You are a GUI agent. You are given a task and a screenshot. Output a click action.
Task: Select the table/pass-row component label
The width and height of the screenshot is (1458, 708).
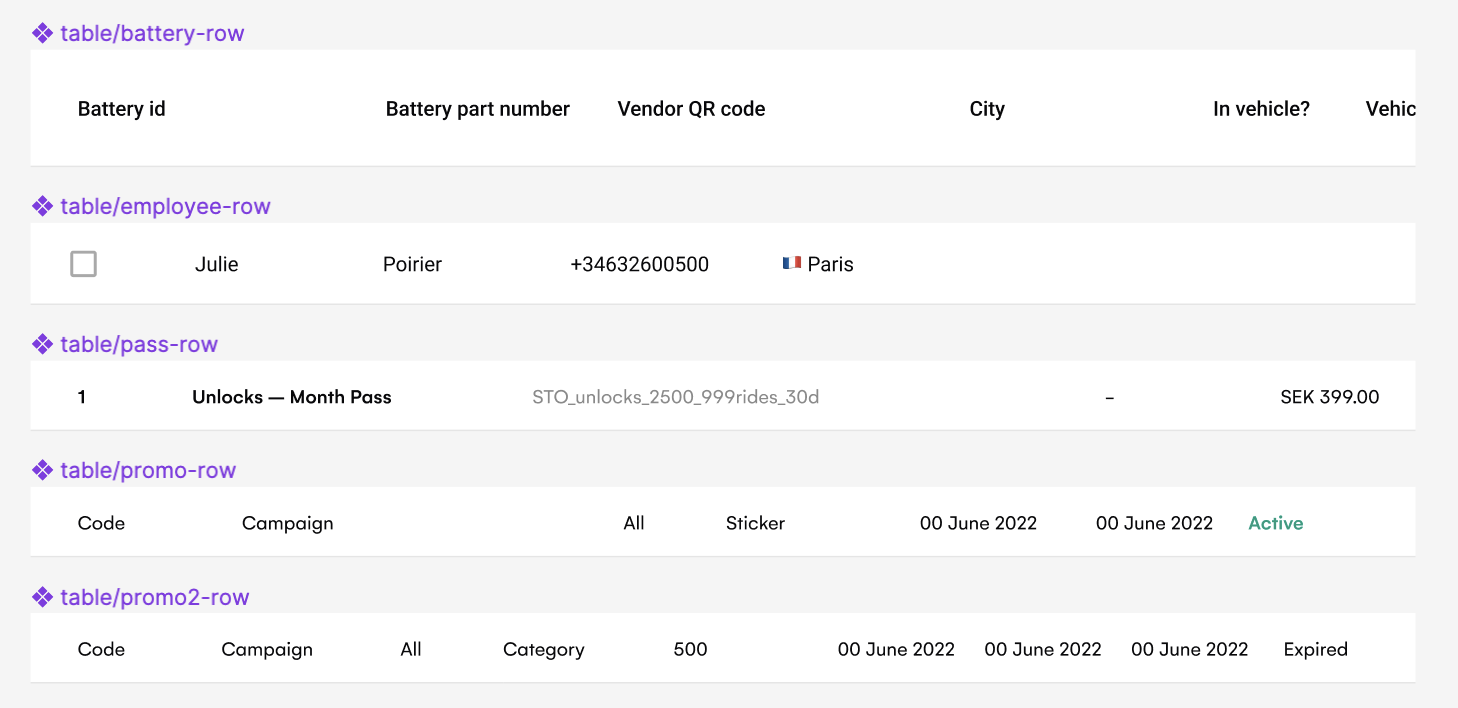pyautogui.click(x=139, y=345)
